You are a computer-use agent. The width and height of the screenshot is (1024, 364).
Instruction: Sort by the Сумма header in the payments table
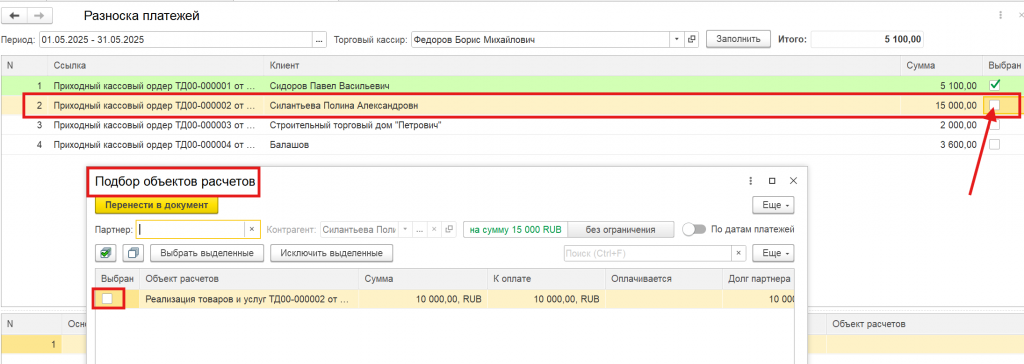coord(940,65)
